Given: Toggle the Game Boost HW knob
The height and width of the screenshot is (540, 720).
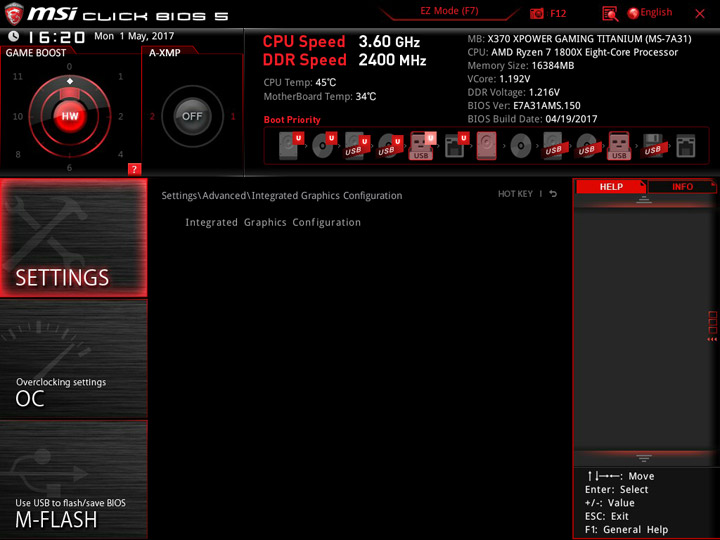Looking at the screenshot, I should [x=70, y=116].
